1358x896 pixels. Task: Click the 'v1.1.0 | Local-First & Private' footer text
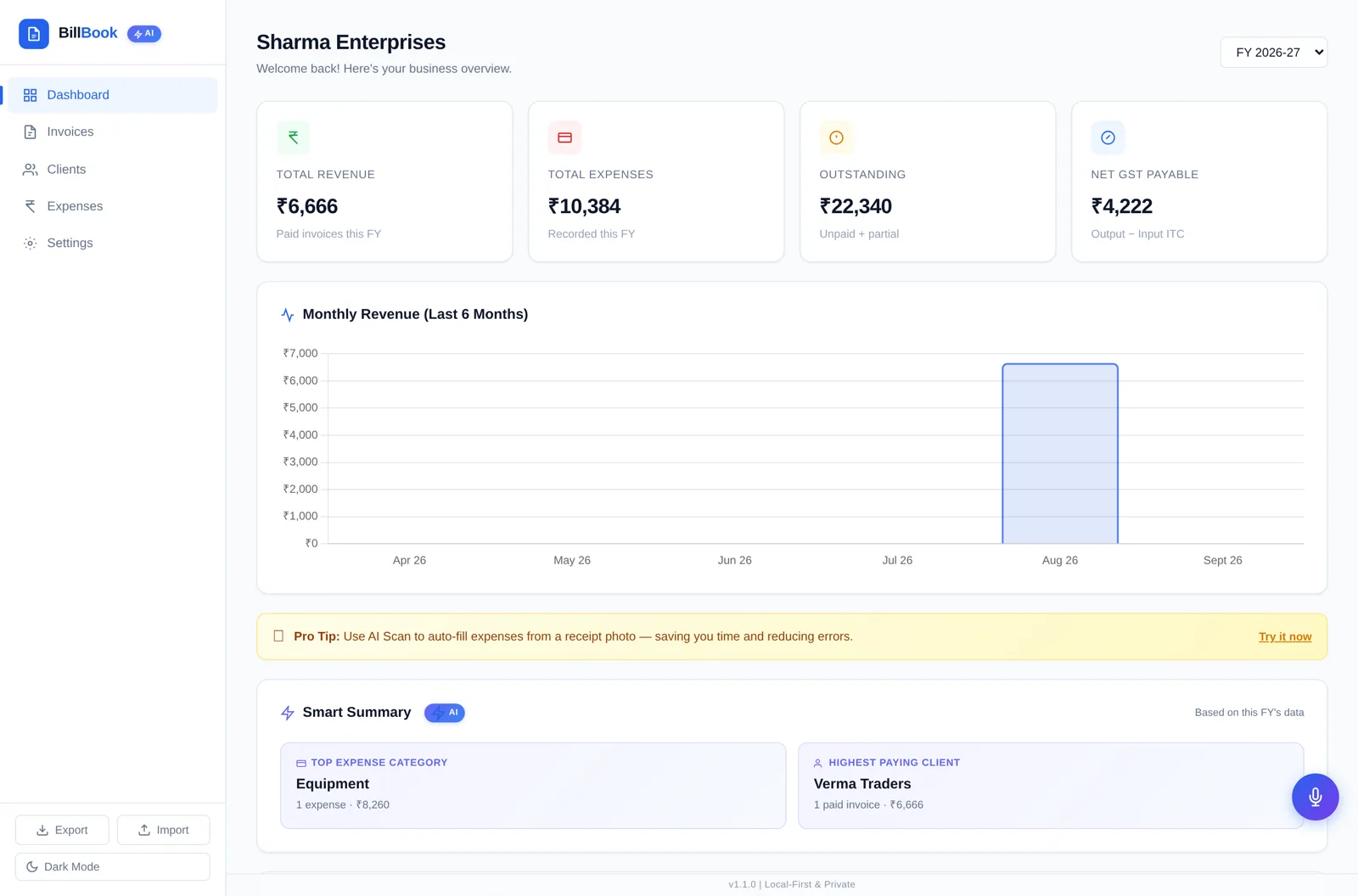coord(792,884)
